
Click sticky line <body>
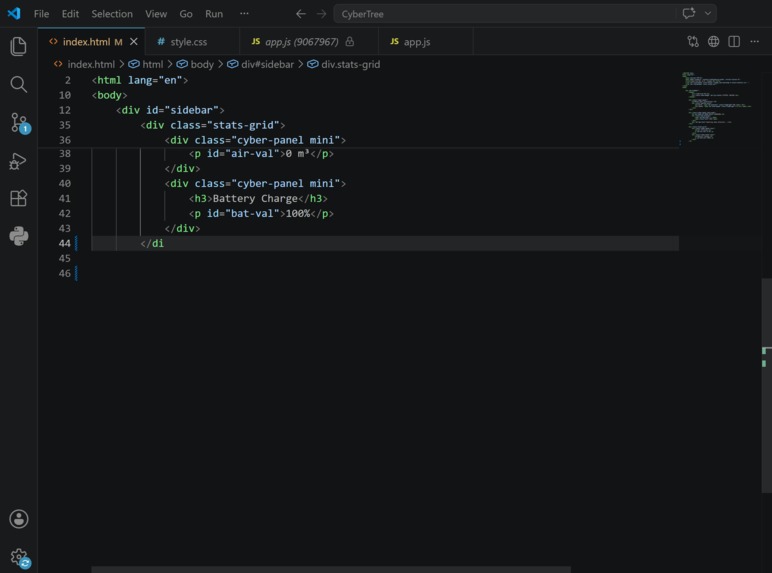(109, 95)
